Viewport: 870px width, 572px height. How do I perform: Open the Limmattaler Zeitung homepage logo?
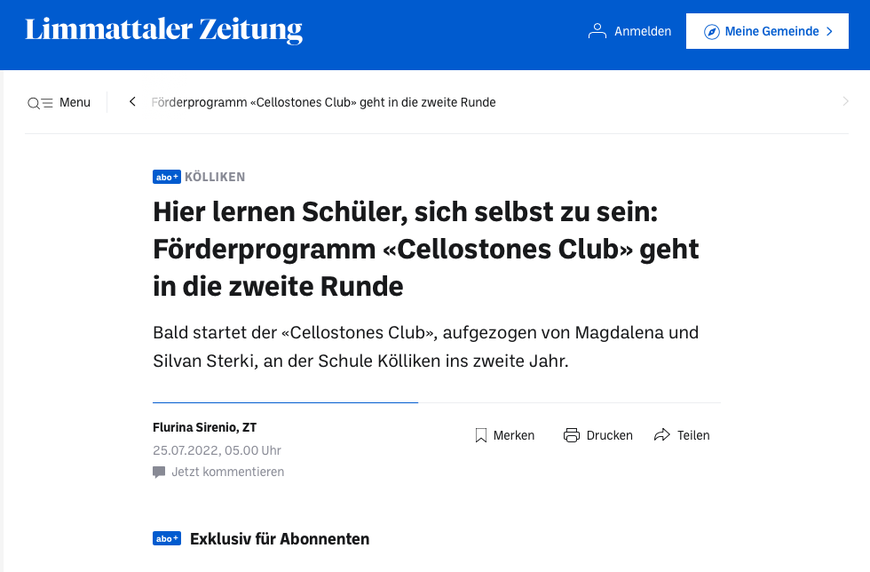pyautogui.click(x=164, y=30)
